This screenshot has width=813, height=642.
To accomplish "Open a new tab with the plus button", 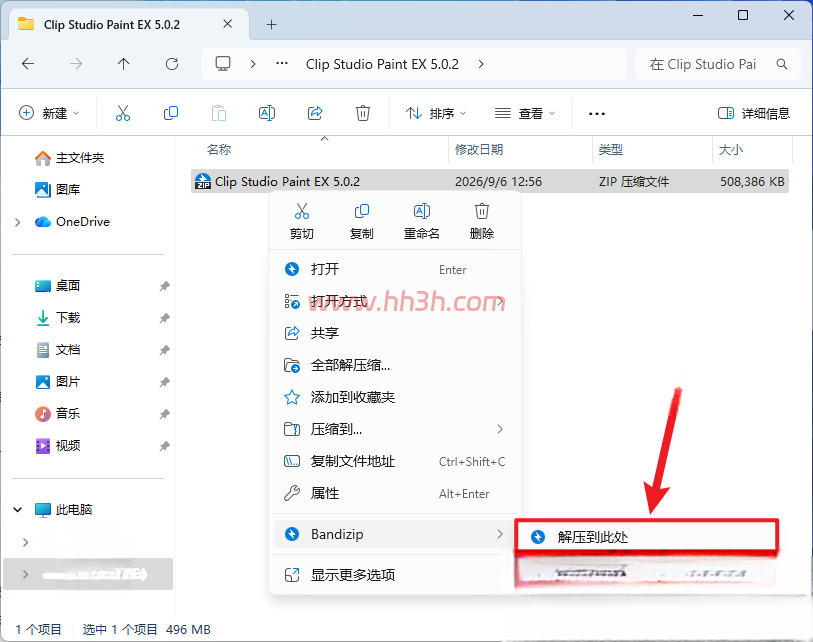I will (271, 24).
